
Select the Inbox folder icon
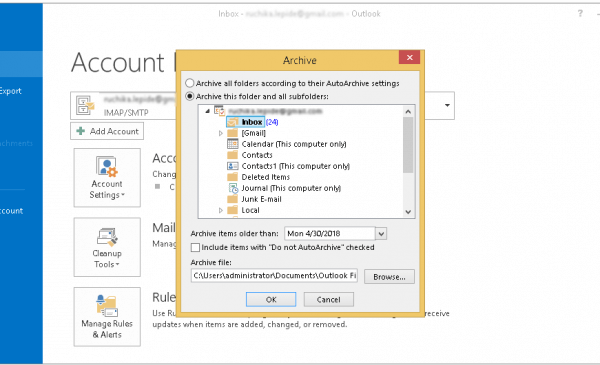click(x=233, y=122)
